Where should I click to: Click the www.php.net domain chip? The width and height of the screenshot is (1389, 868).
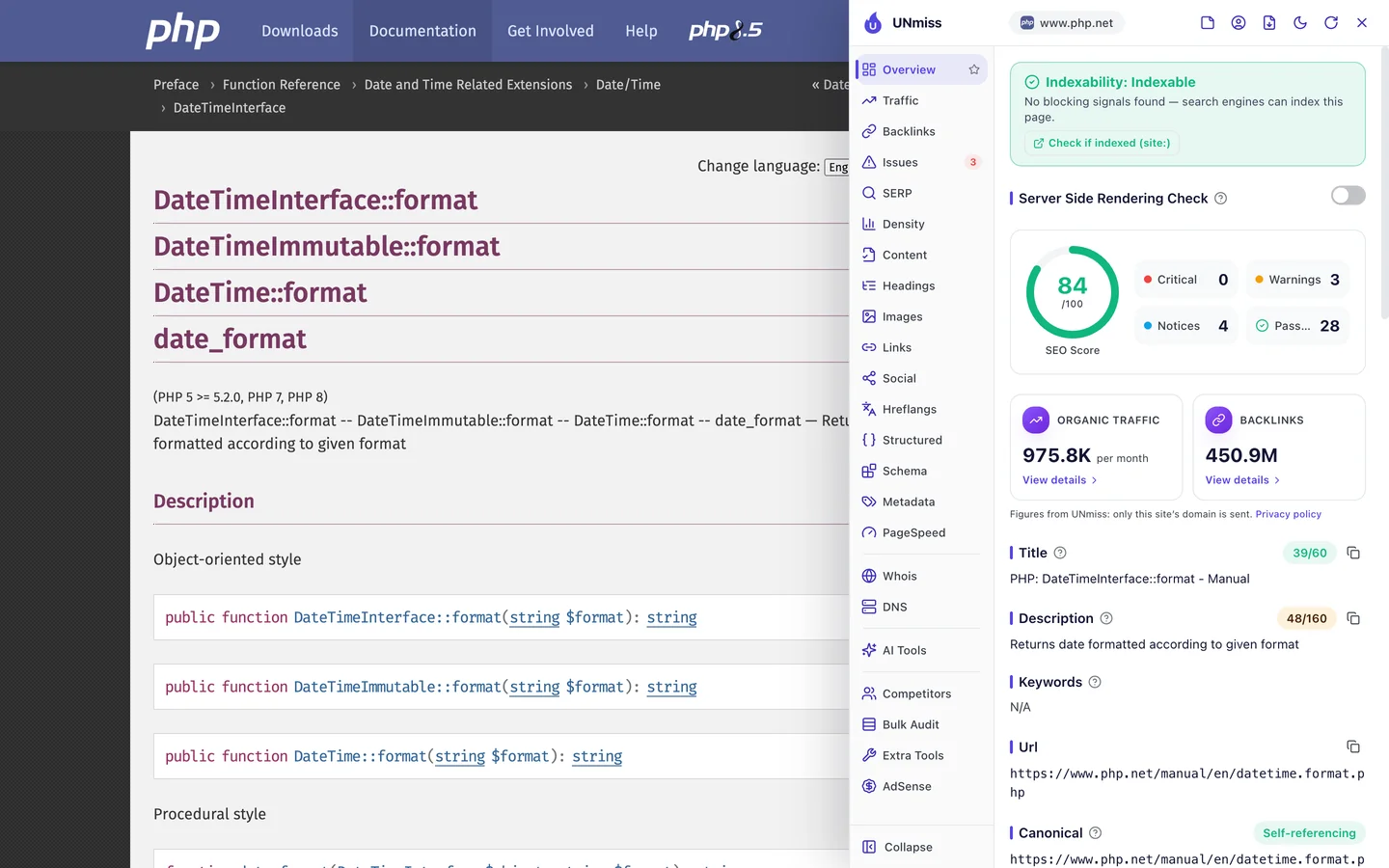click(x=1067, y=23)
